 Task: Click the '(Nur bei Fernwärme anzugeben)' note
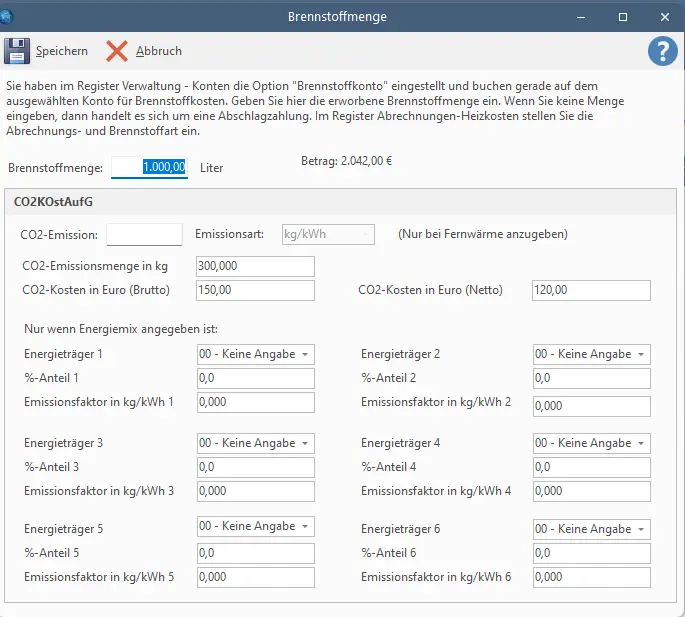pyautogui.click(x=483, y=234)
